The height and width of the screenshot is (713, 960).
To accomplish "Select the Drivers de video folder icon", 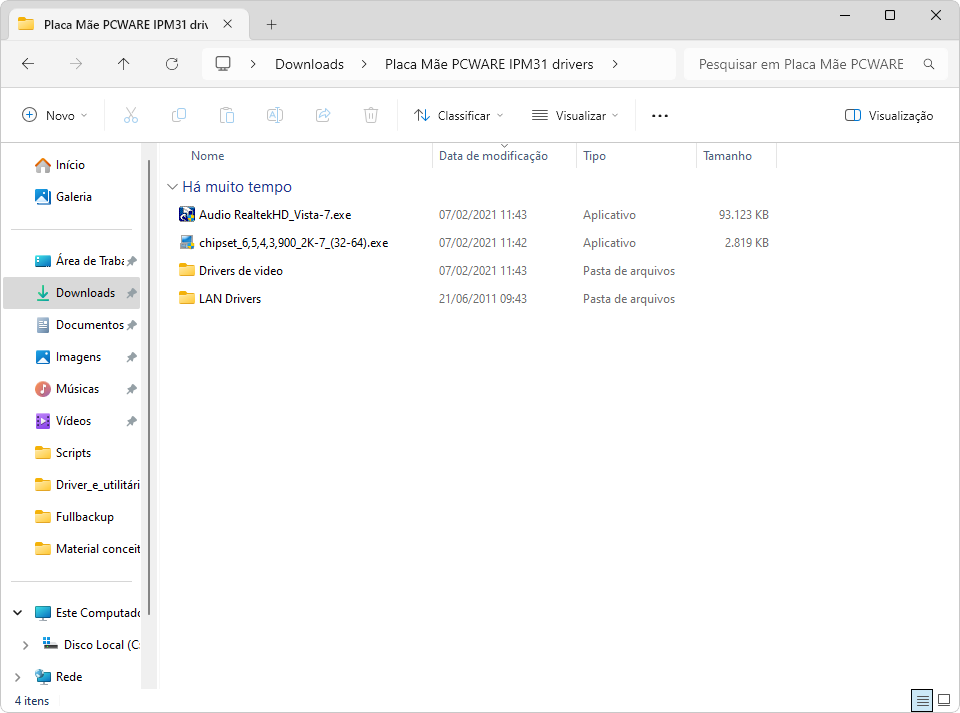I will (x=187, y=270).
